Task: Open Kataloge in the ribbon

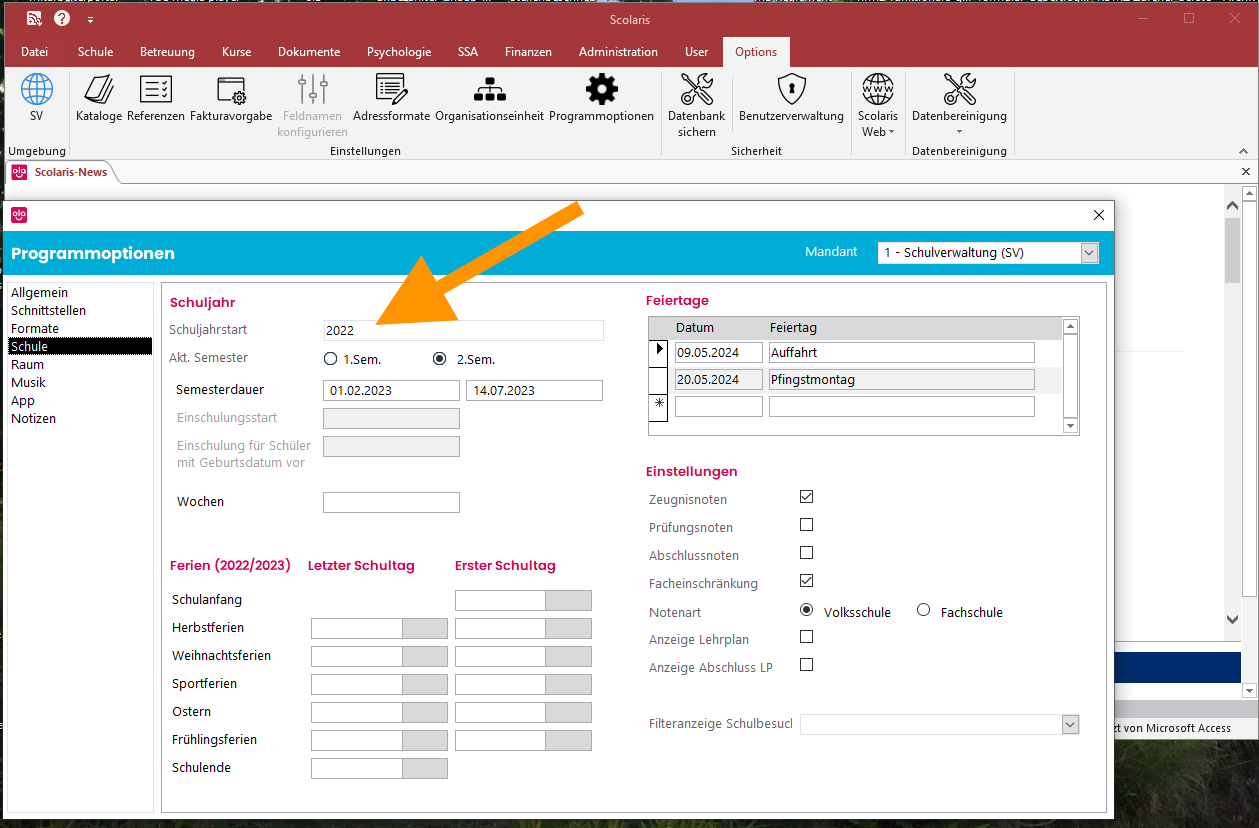Action: click(99, 98)
